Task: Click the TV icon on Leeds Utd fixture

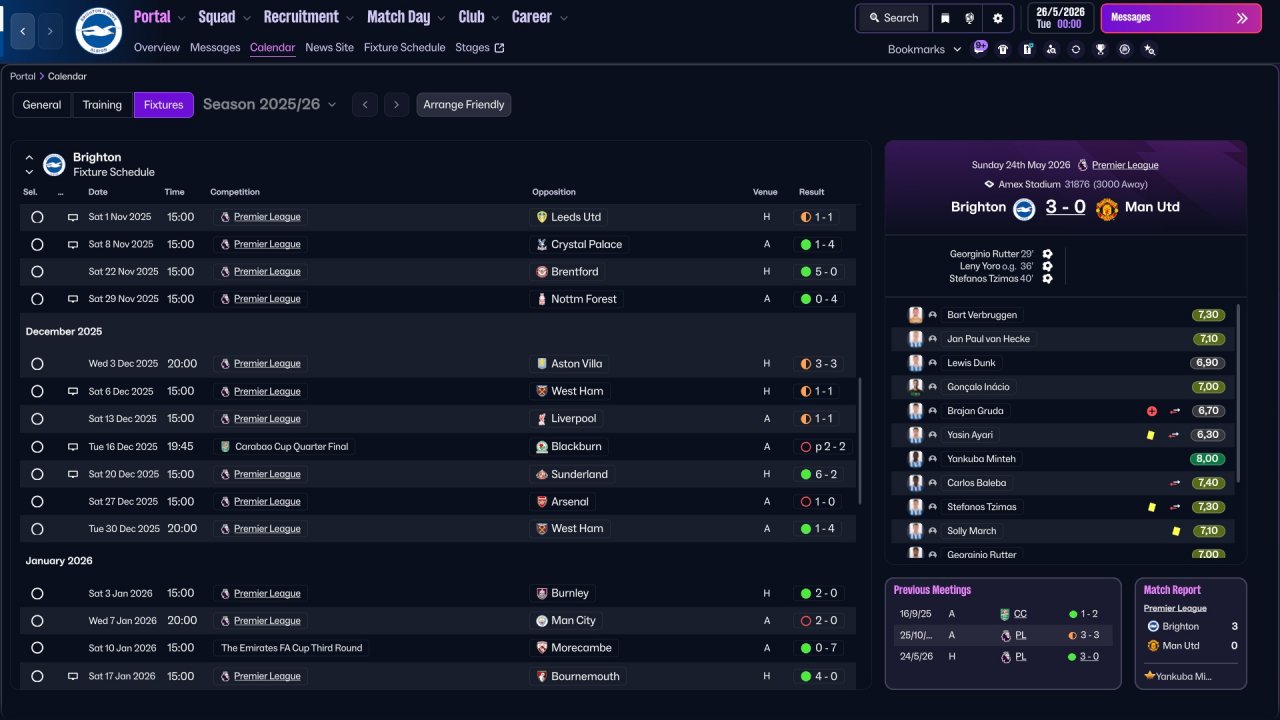Action: [73, 217]
